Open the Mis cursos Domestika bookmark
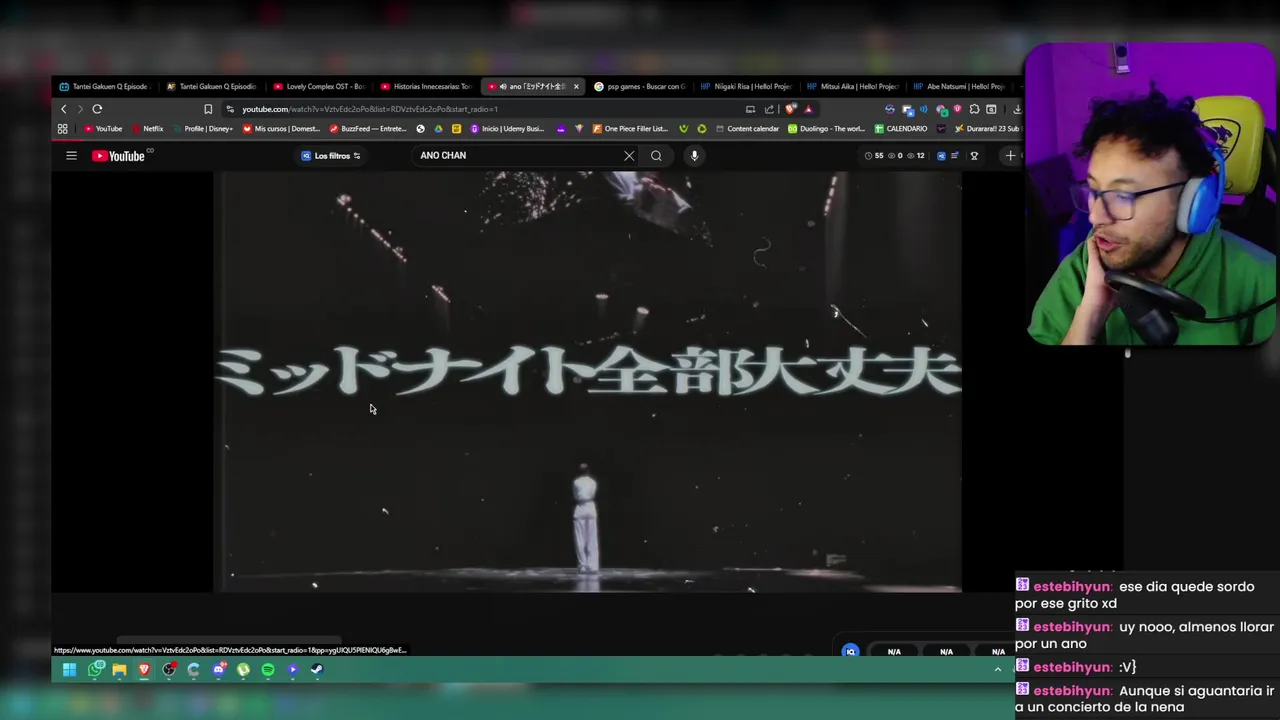This screenshot has width=1280, height=720. pos(281,129)
